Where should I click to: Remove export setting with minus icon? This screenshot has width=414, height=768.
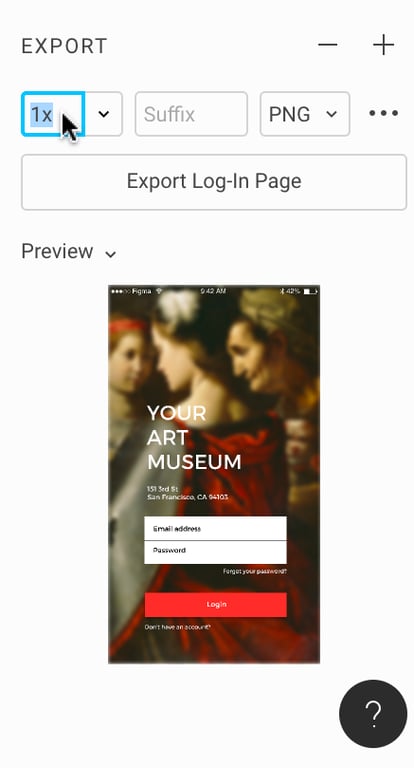point(327,45)
